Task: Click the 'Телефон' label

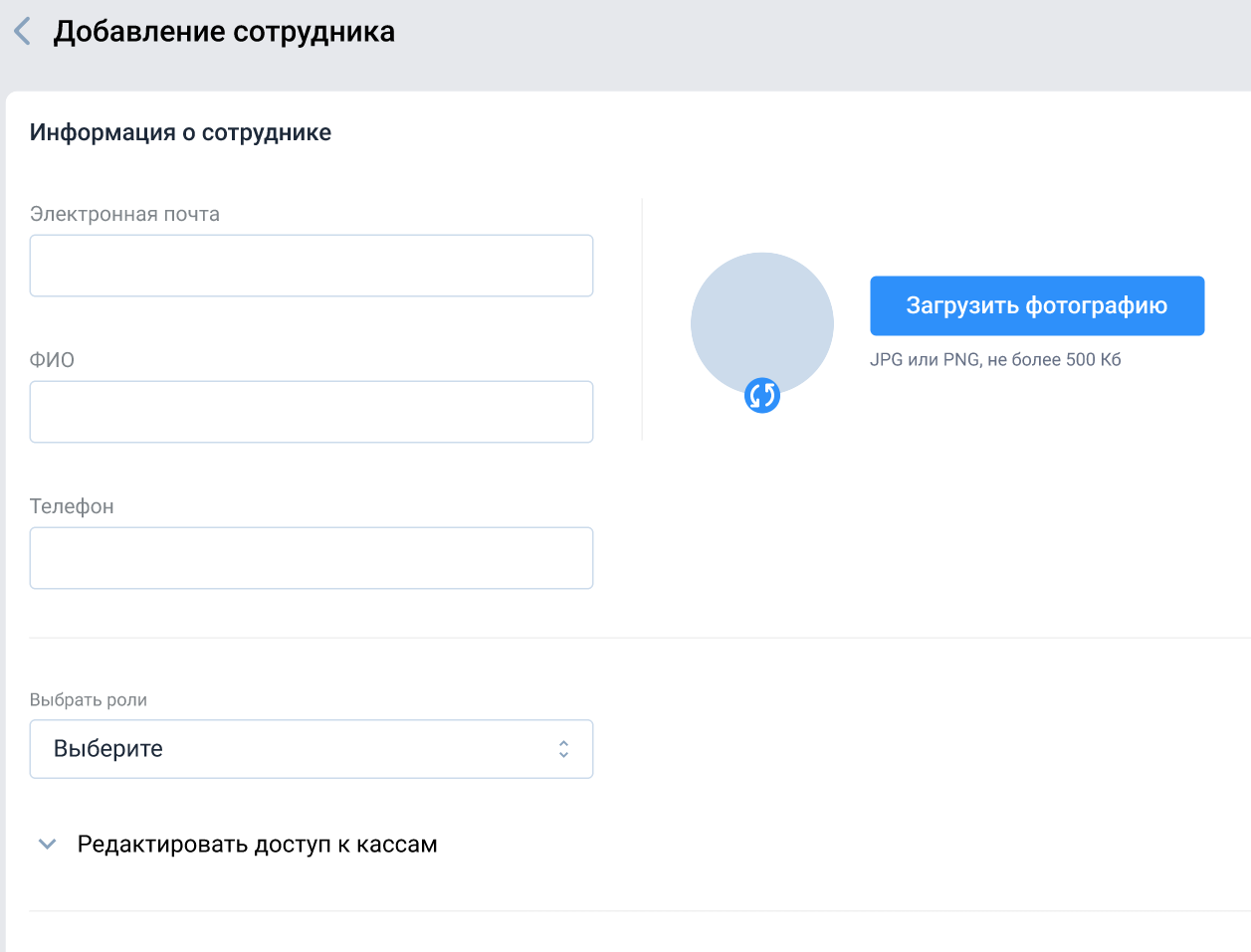Action: (72, 506)
